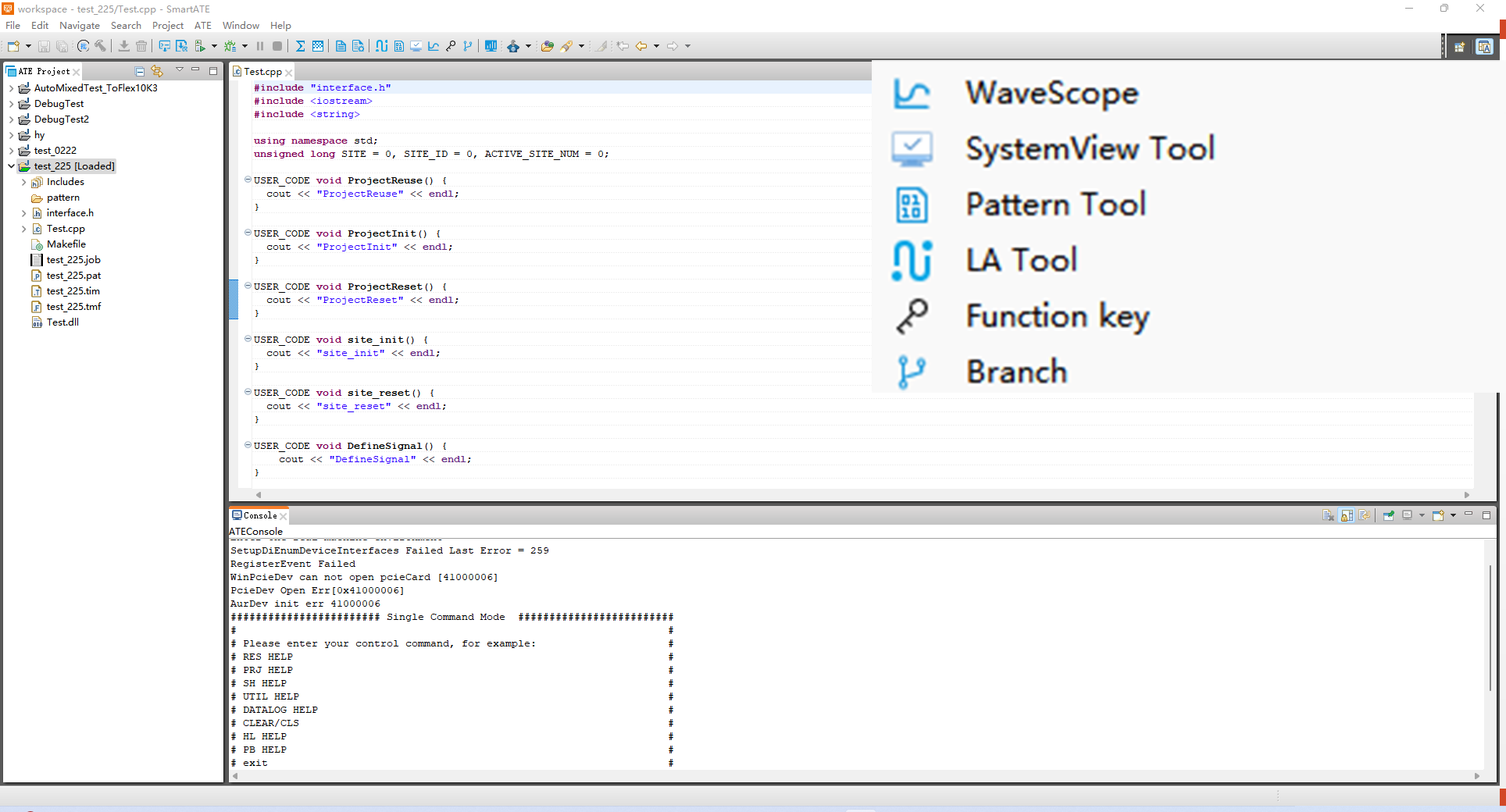Launch the LA Tool toolbar icon
The width and height of the screenshot is (1506, 812).
(x=381, y=46)
